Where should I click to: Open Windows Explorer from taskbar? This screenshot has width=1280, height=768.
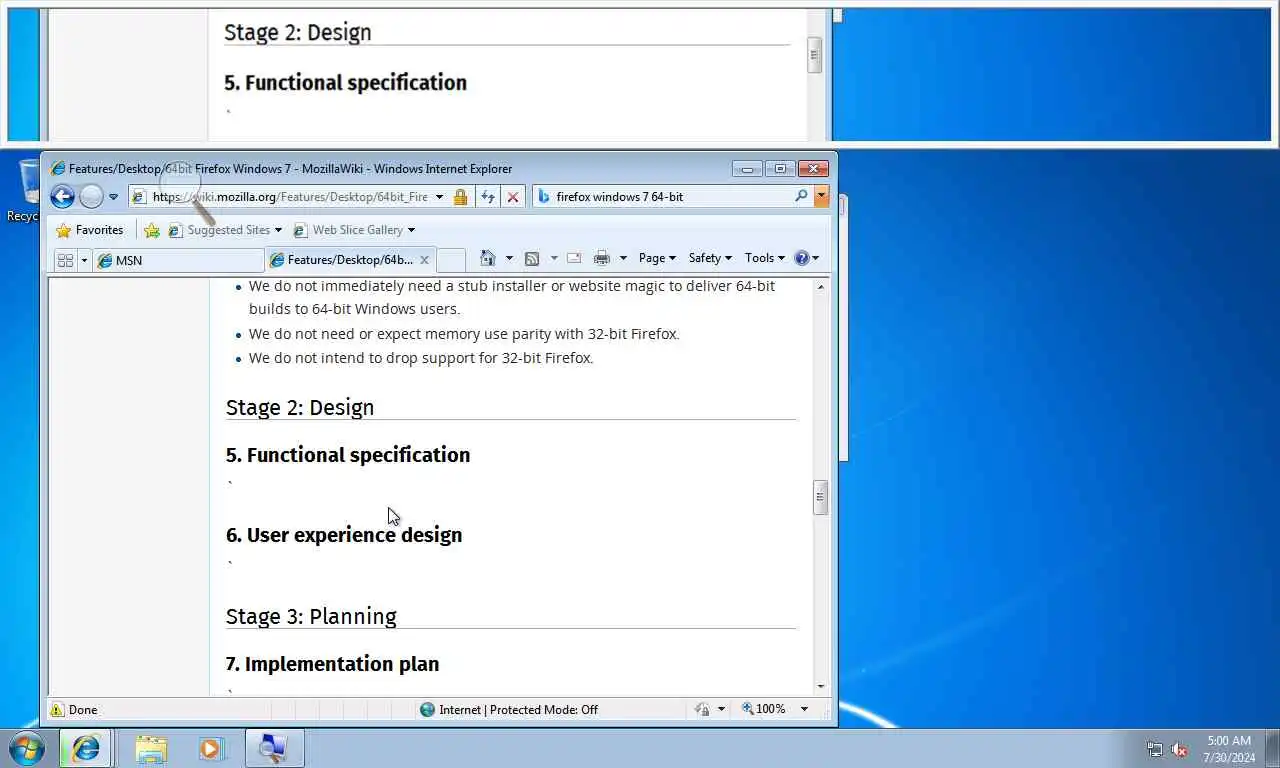[x=151, y=748]
